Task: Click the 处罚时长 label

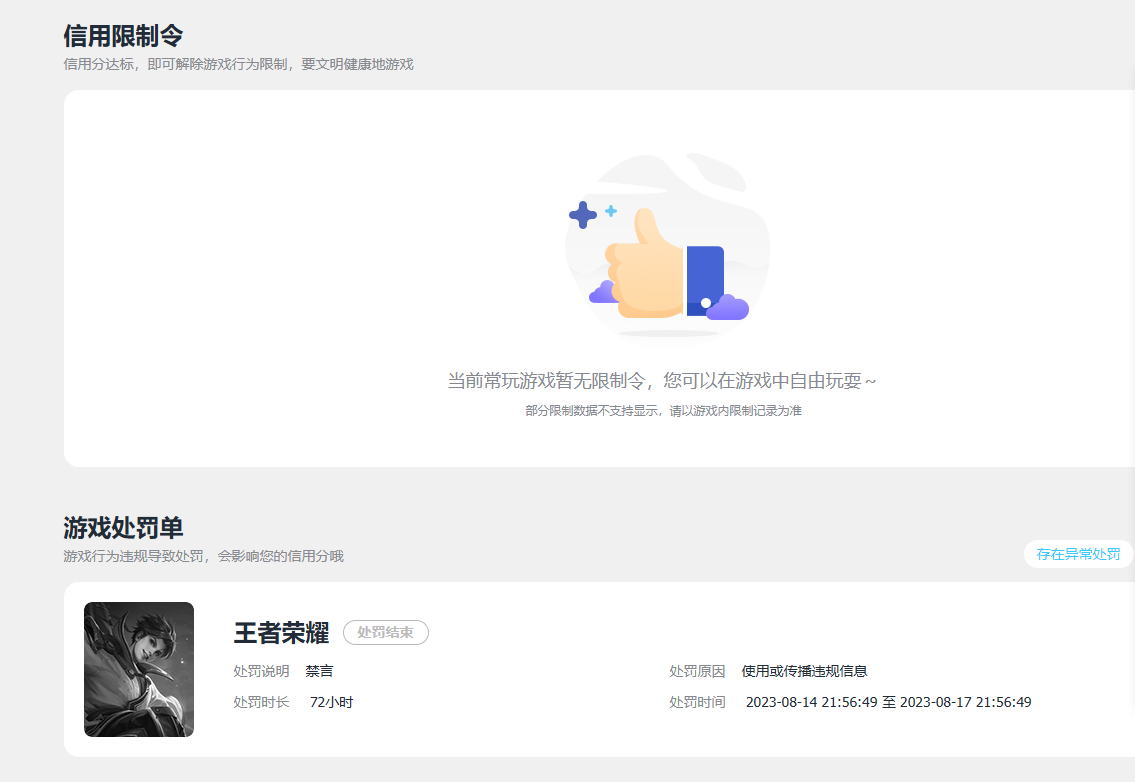Action: point(261,702)
